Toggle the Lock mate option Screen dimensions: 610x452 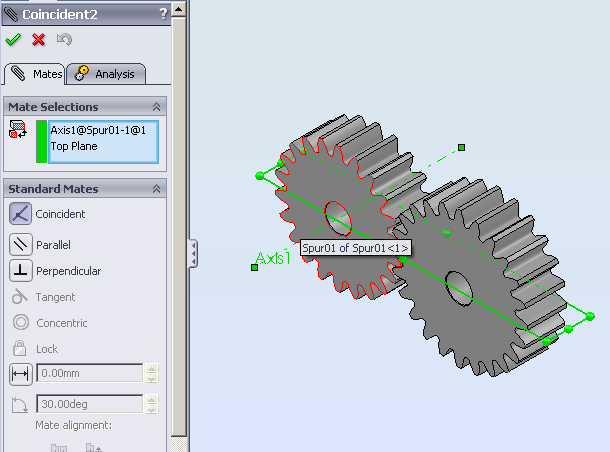click(x=20, y=349)
